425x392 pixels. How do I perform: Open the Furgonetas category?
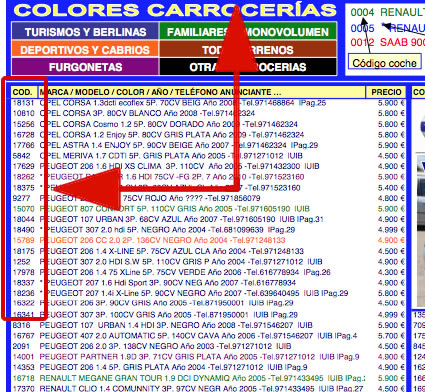click(x=85, y=67)
